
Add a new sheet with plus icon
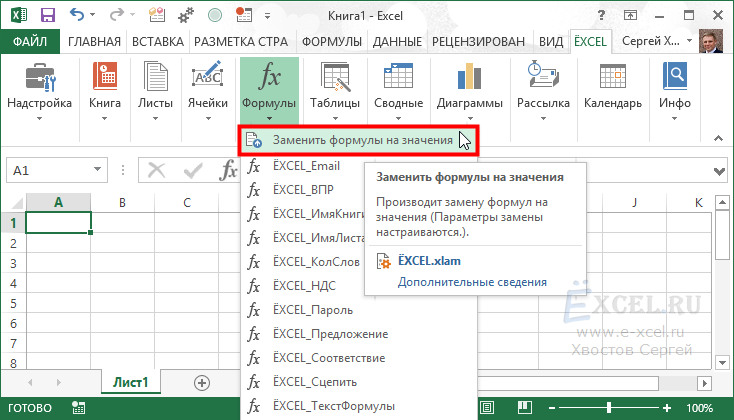pos(202,383)
